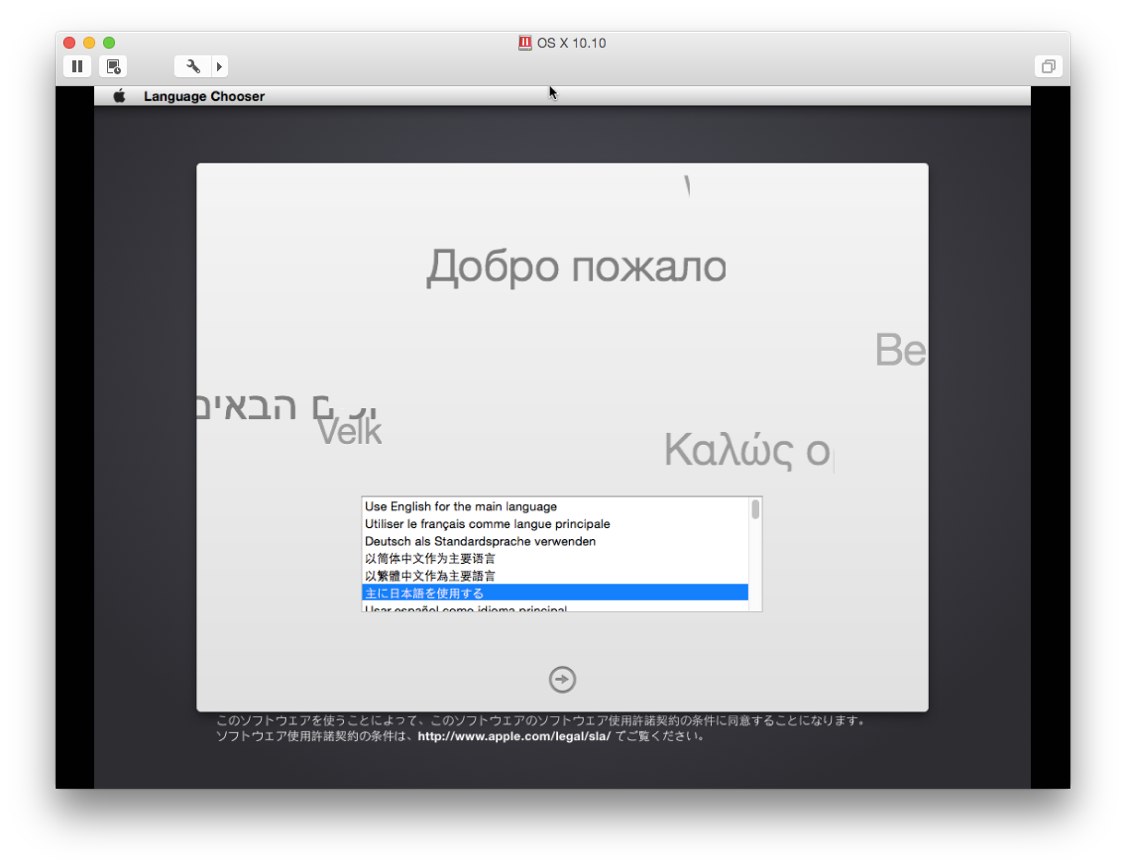Image resolution: width=1126 pixels, height=868 pixels.
Task: Expand the toolbar arrow next to wrench
Action: point(219,66)
